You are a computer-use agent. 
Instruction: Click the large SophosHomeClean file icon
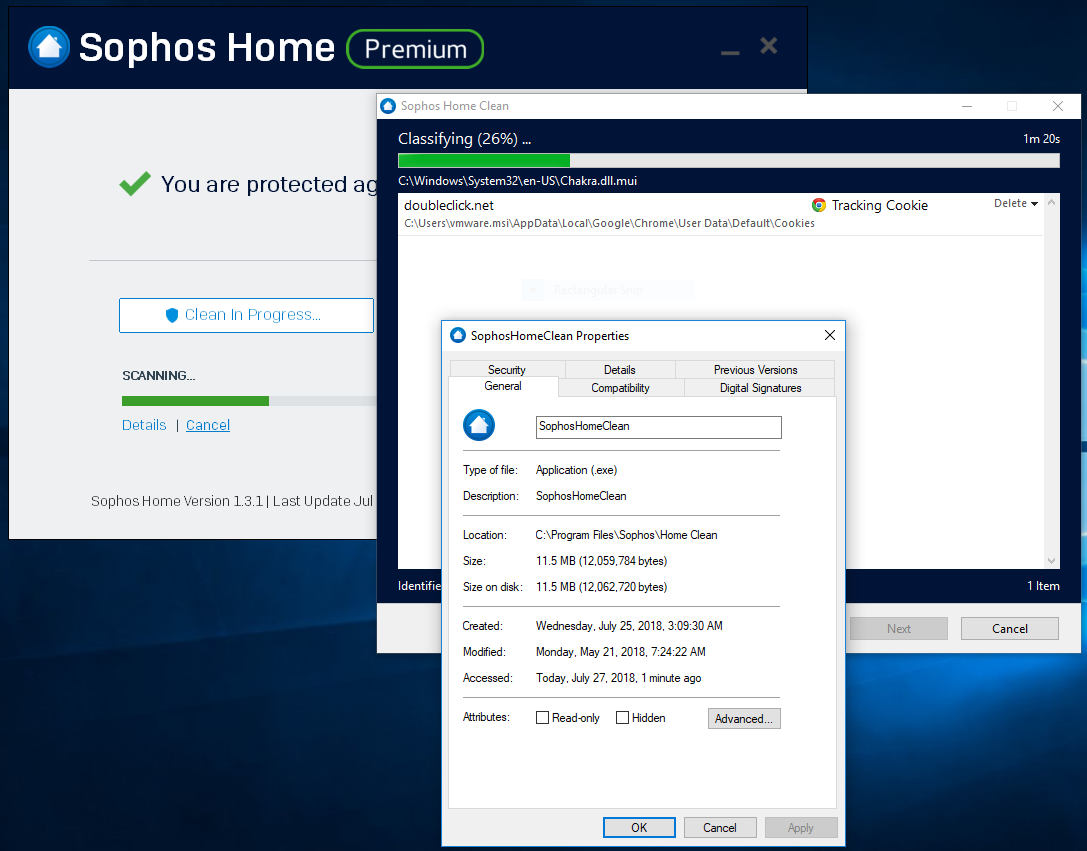[479, 426]
